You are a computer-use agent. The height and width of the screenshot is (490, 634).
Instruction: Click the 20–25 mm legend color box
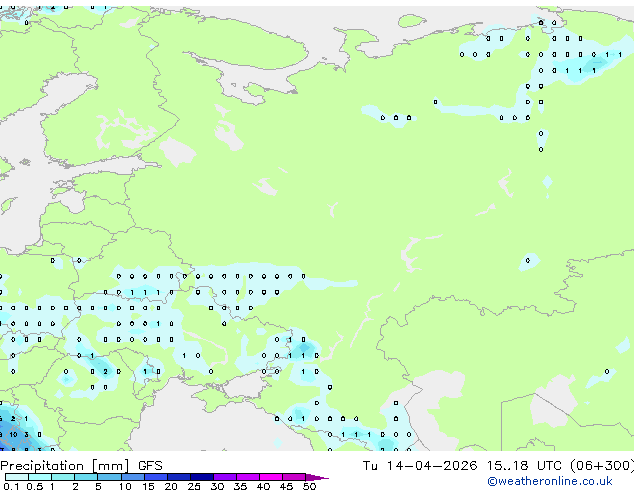178,477
